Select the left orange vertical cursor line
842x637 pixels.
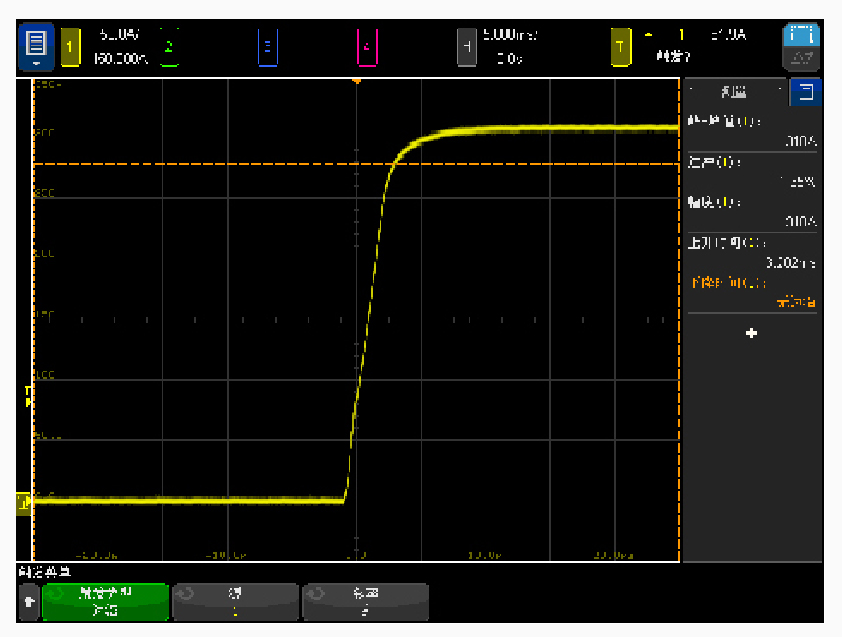click(x=34, y=320)
